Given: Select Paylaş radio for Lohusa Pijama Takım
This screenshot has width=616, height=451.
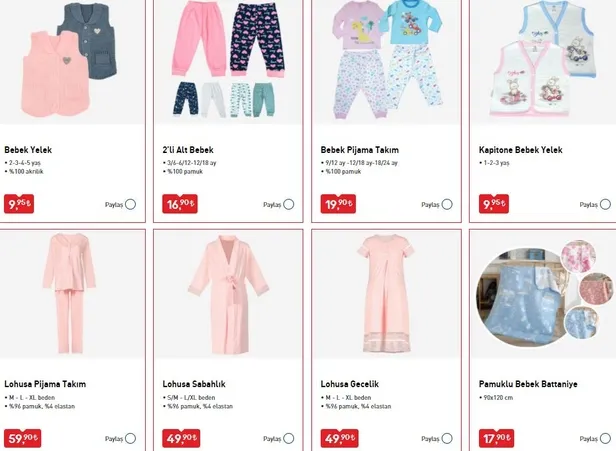Looking at the screenshot, I should coord(130,438).
